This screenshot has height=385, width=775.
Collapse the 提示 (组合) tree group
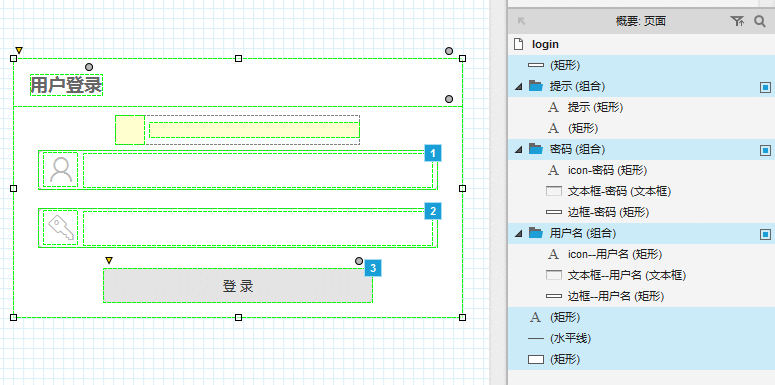[518, 87]
